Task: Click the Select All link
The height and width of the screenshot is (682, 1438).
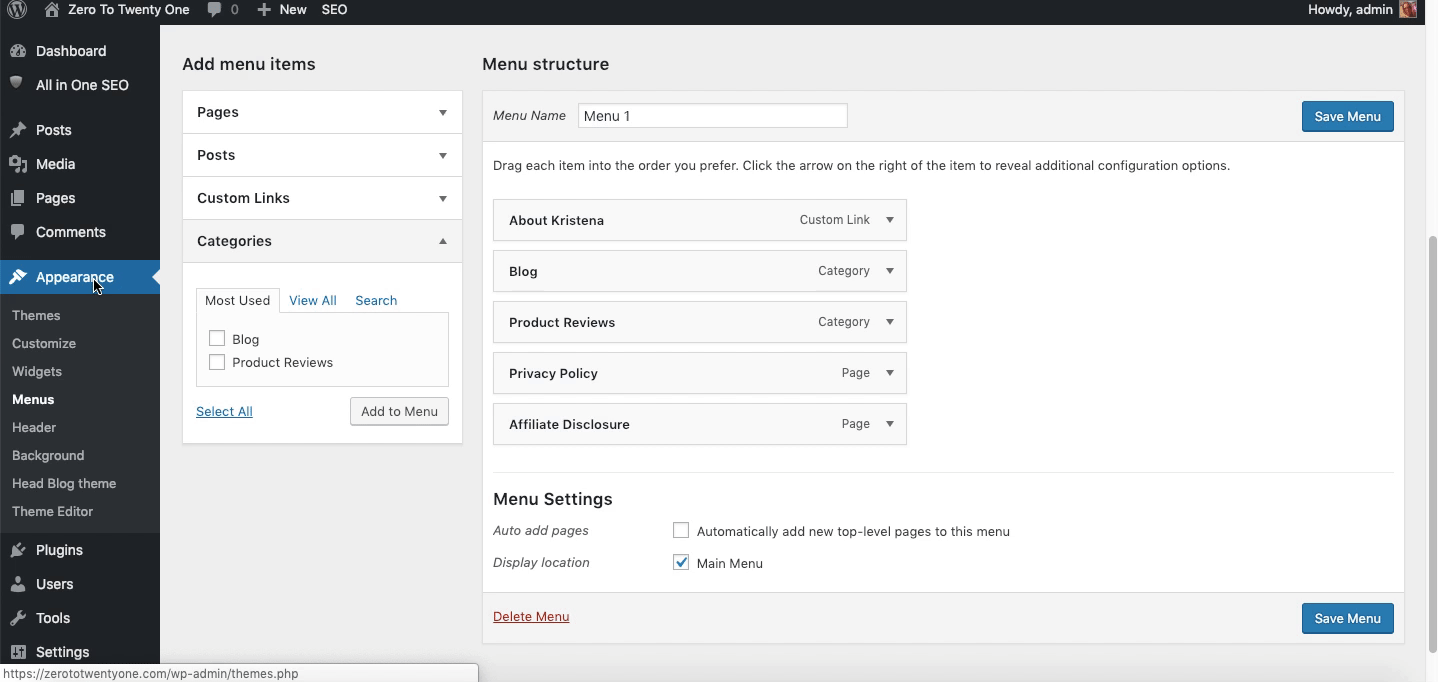Action: [x=224, y=411]
